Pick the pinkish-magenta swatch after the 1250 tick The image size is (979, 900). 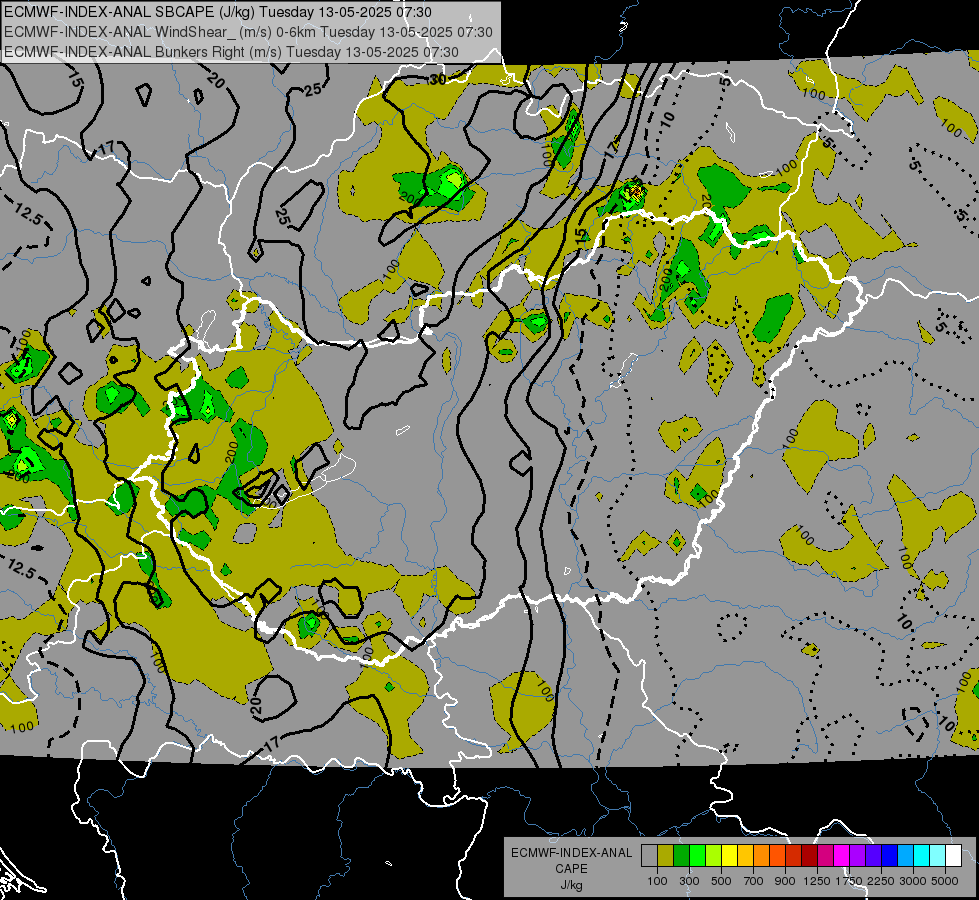[x=825, y=856]
